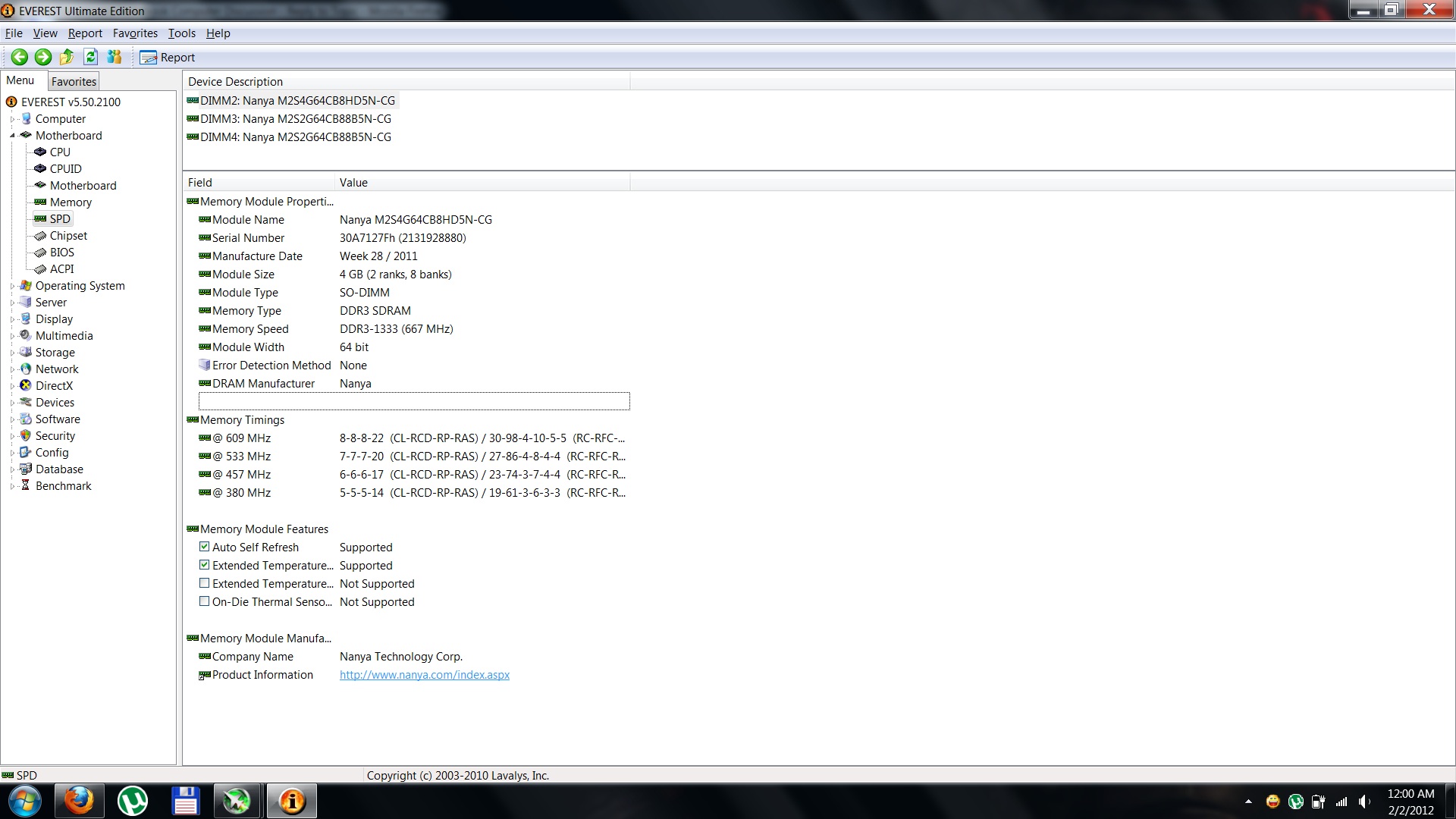
Task: Select the Serial Number row
Action: pyautogui.click(x=413, y=238)
